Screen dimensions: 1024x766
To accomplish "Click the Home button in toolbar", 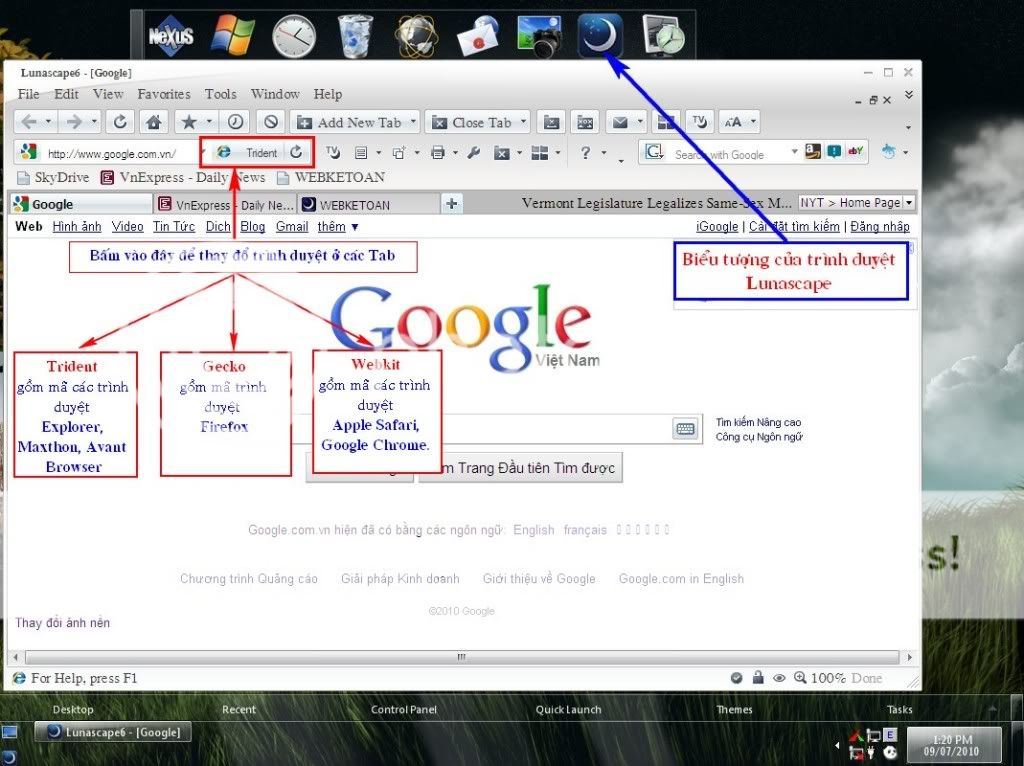I will coord(153,122).
